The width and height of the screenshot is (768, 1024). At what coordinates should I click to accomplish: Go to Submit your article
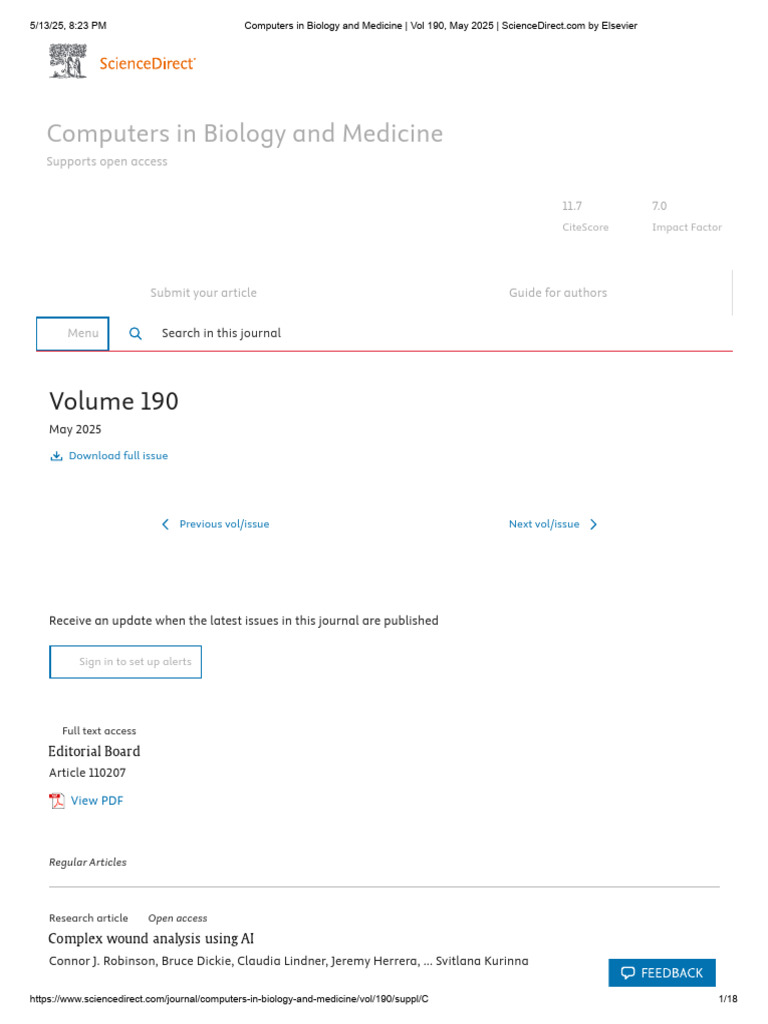point(203,293)
